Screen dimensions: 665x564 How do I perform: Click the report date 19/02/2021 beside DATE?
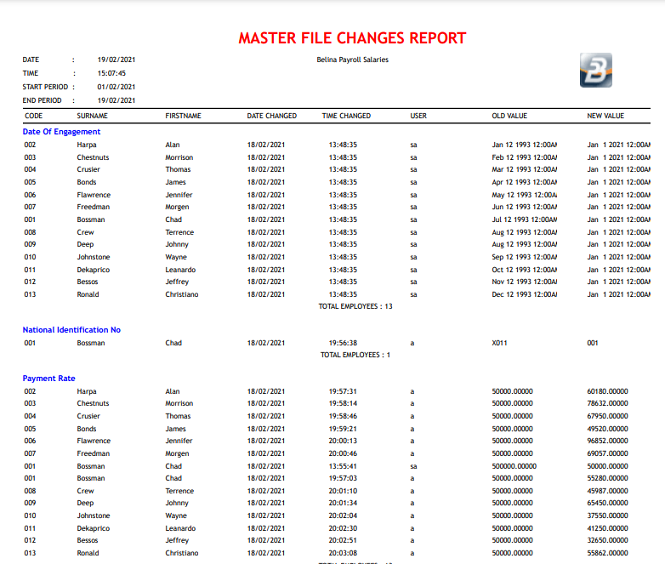click(116, 60)
